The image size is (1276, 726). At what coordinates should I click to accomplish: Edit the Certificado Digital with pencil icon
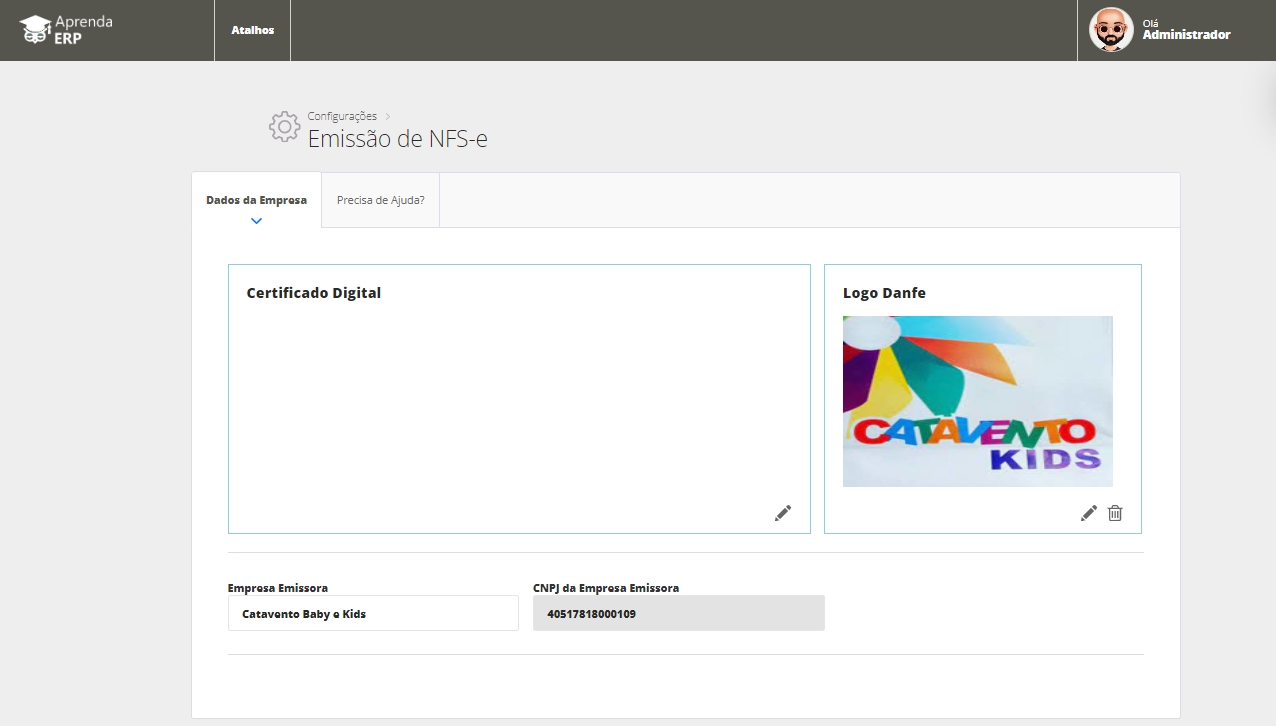[783, 513]
